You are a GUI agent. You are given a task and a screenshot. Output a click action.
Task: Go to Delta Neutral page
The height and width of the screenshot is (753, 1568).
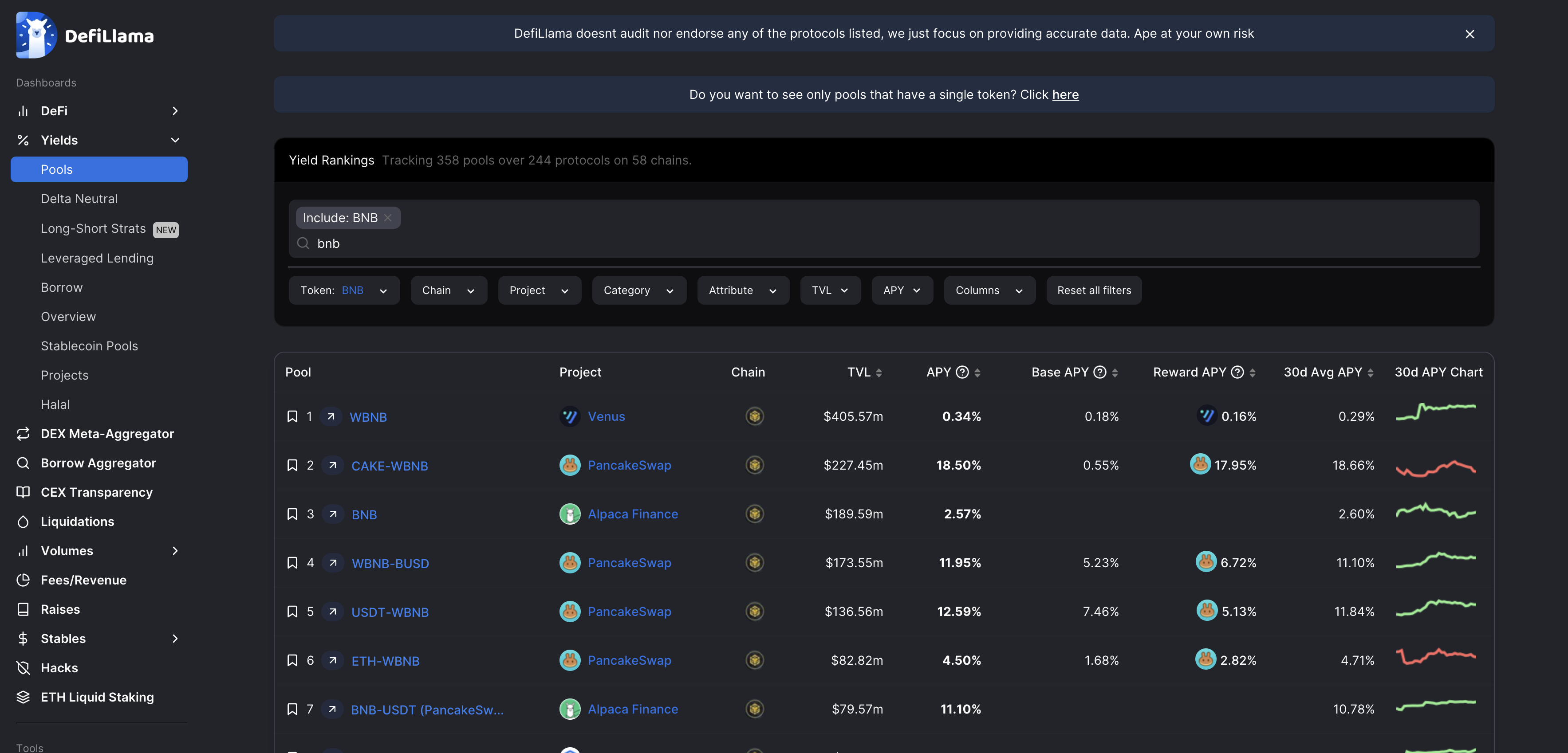[x=79, y=199]
